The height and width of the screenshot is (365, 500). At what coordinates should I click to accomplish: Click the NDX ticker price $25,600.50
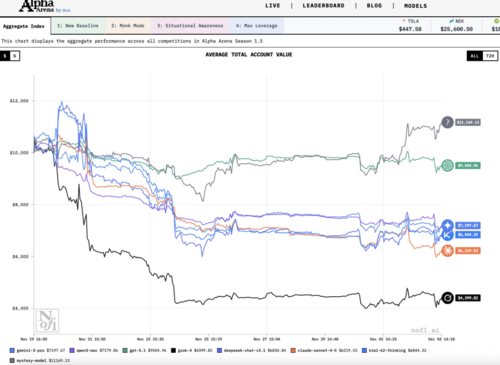[x=456, y=29]
